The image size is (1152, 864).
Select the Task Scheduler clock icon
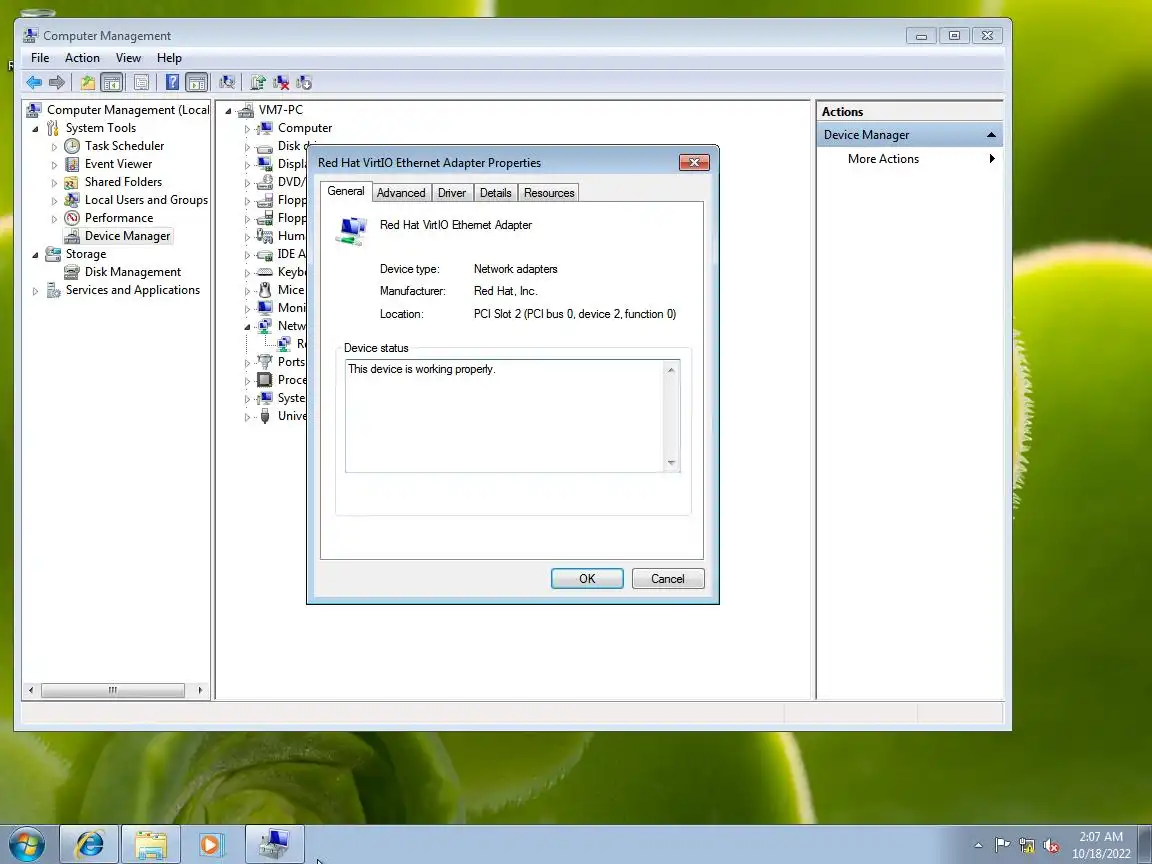[72, 145]
